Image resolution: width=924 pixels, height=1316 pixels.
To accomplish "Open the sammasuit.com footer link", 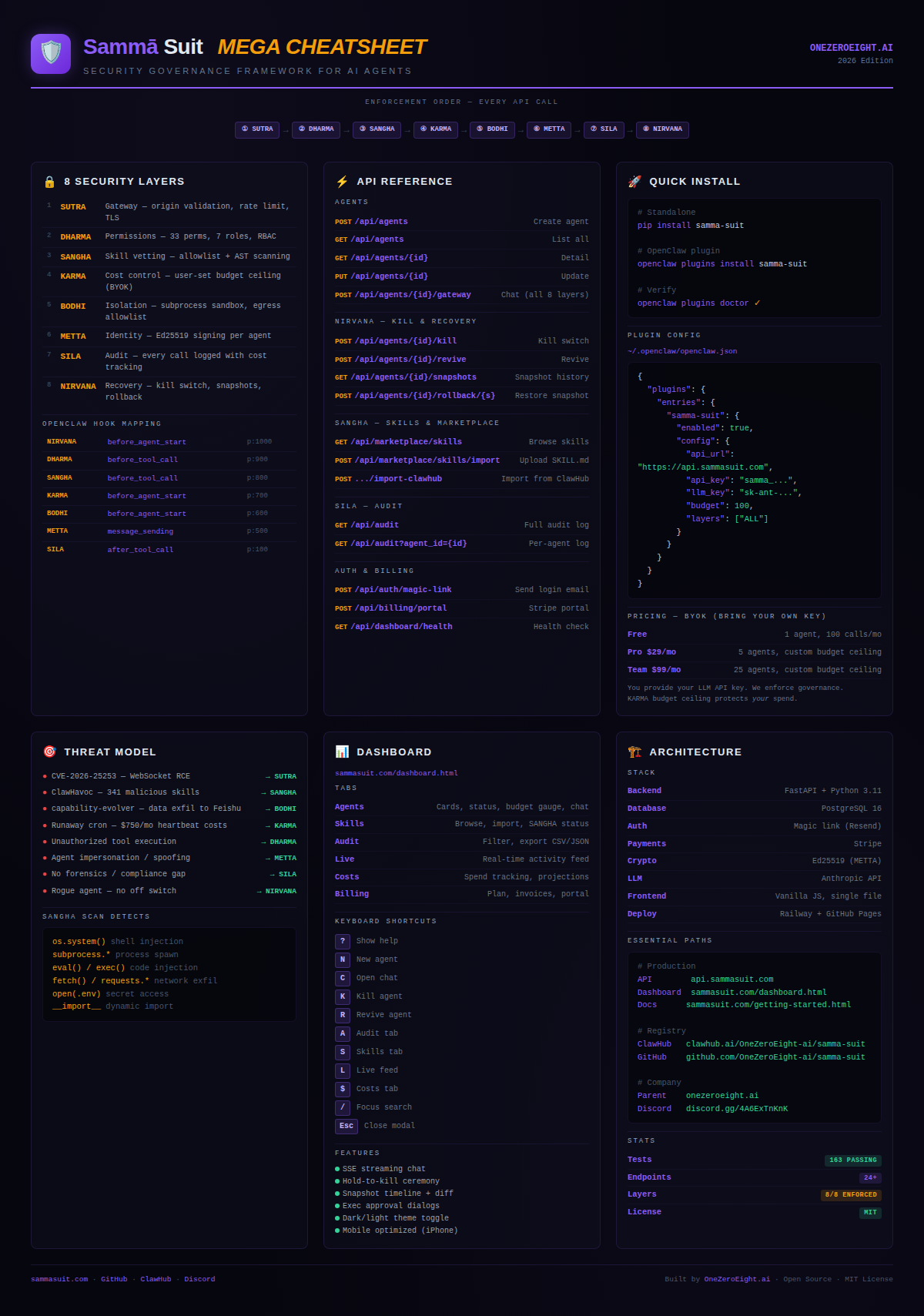I will (x=59, y=1279).
